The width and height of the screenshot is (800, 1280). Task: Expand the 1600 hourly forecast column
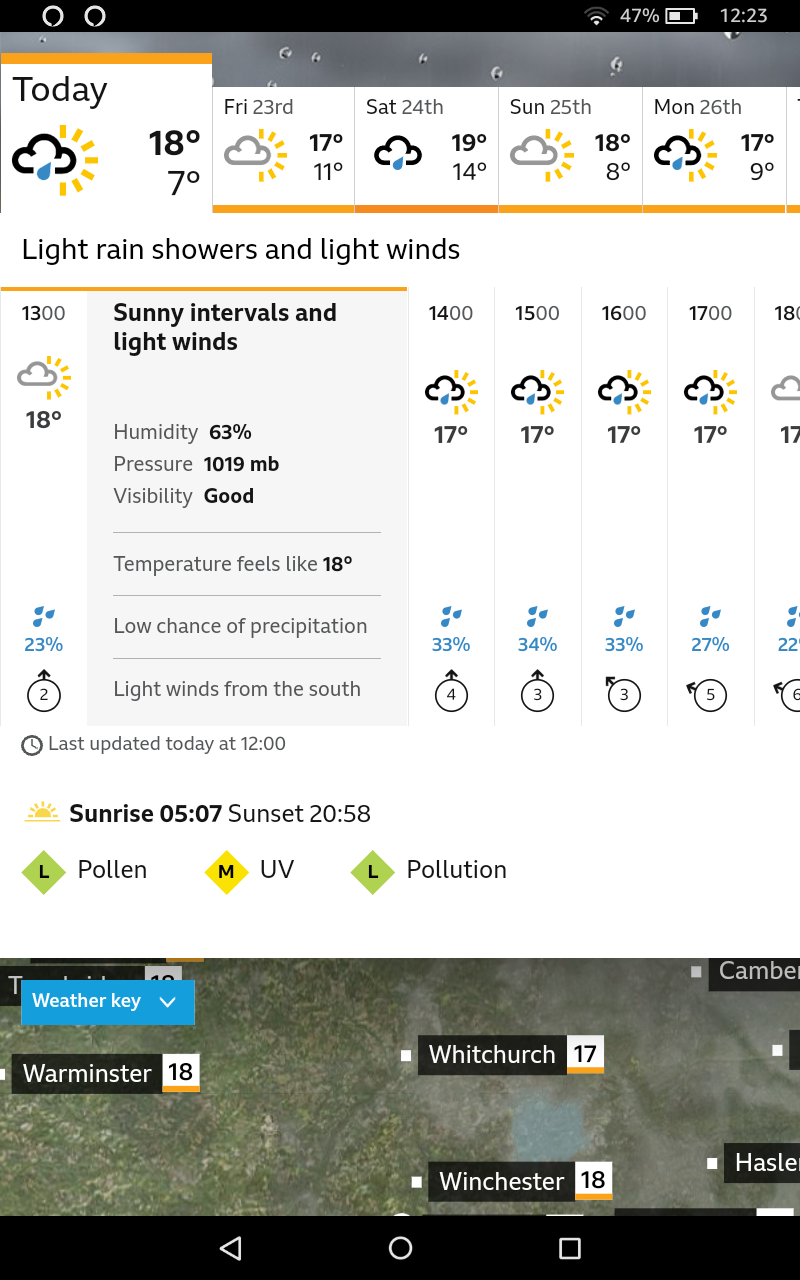click(x=624, y=507)
